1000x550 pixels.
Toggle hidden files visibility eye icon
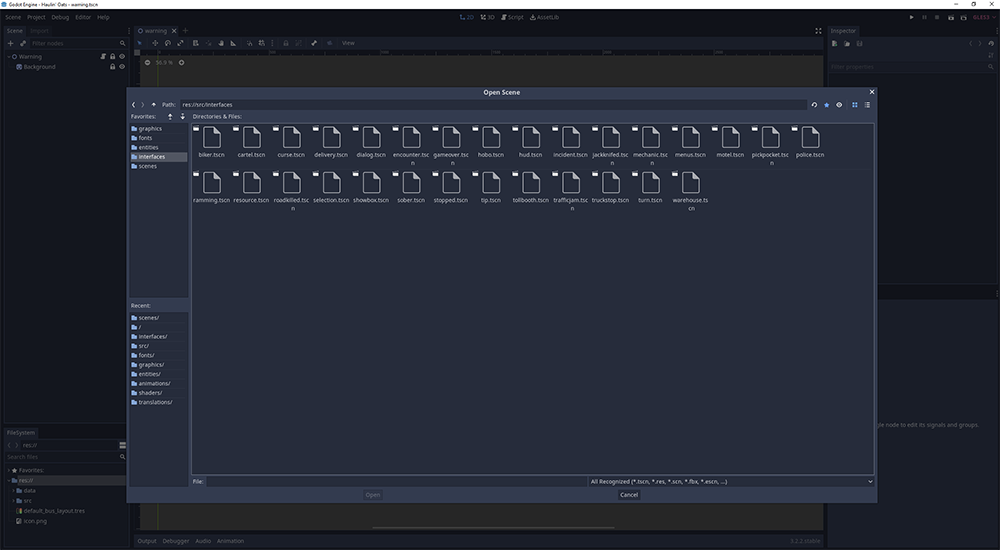coord(839,104)
